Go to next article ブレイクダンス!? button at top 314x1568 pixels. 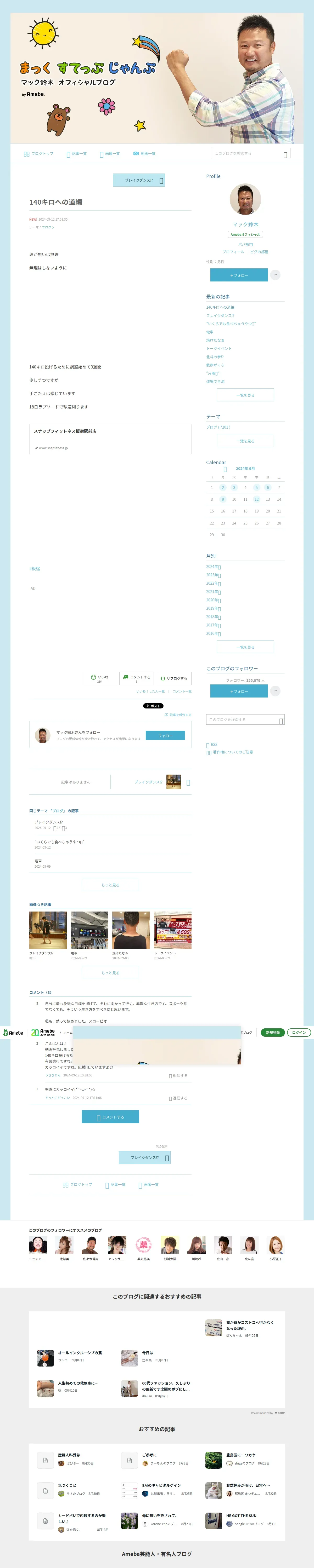(139, 180)
